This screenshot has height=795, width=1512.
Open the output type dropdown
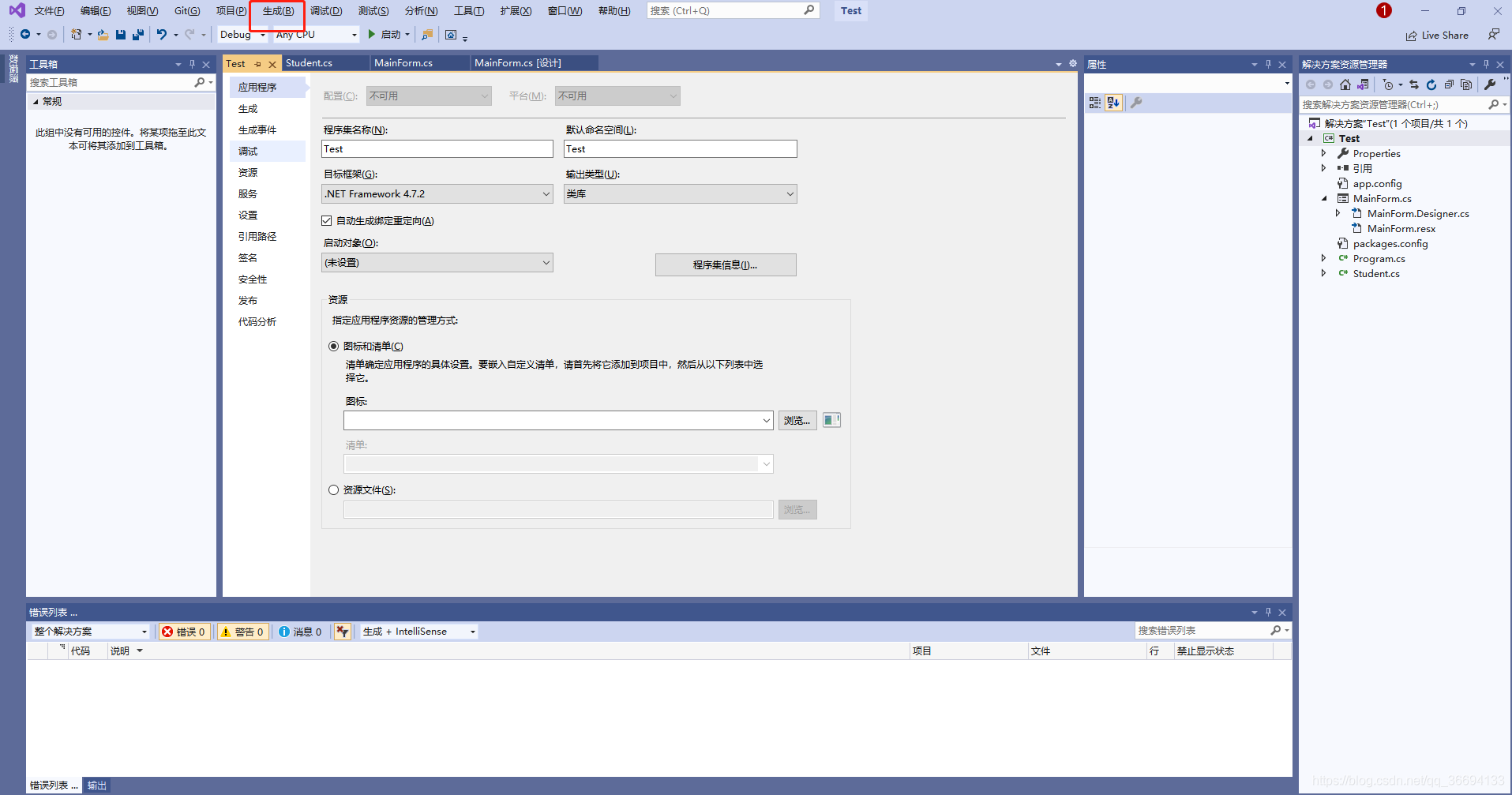[681, 194]
